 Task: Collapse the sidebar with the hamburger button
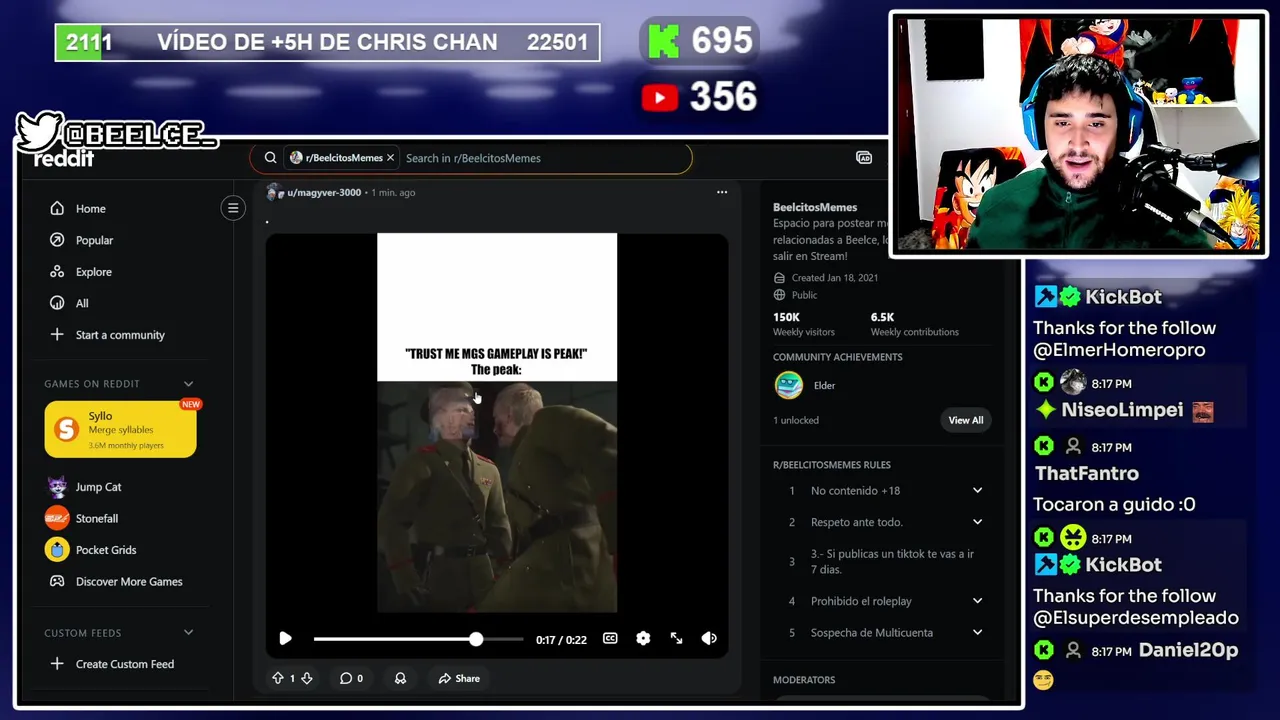[x=233, y=208]
